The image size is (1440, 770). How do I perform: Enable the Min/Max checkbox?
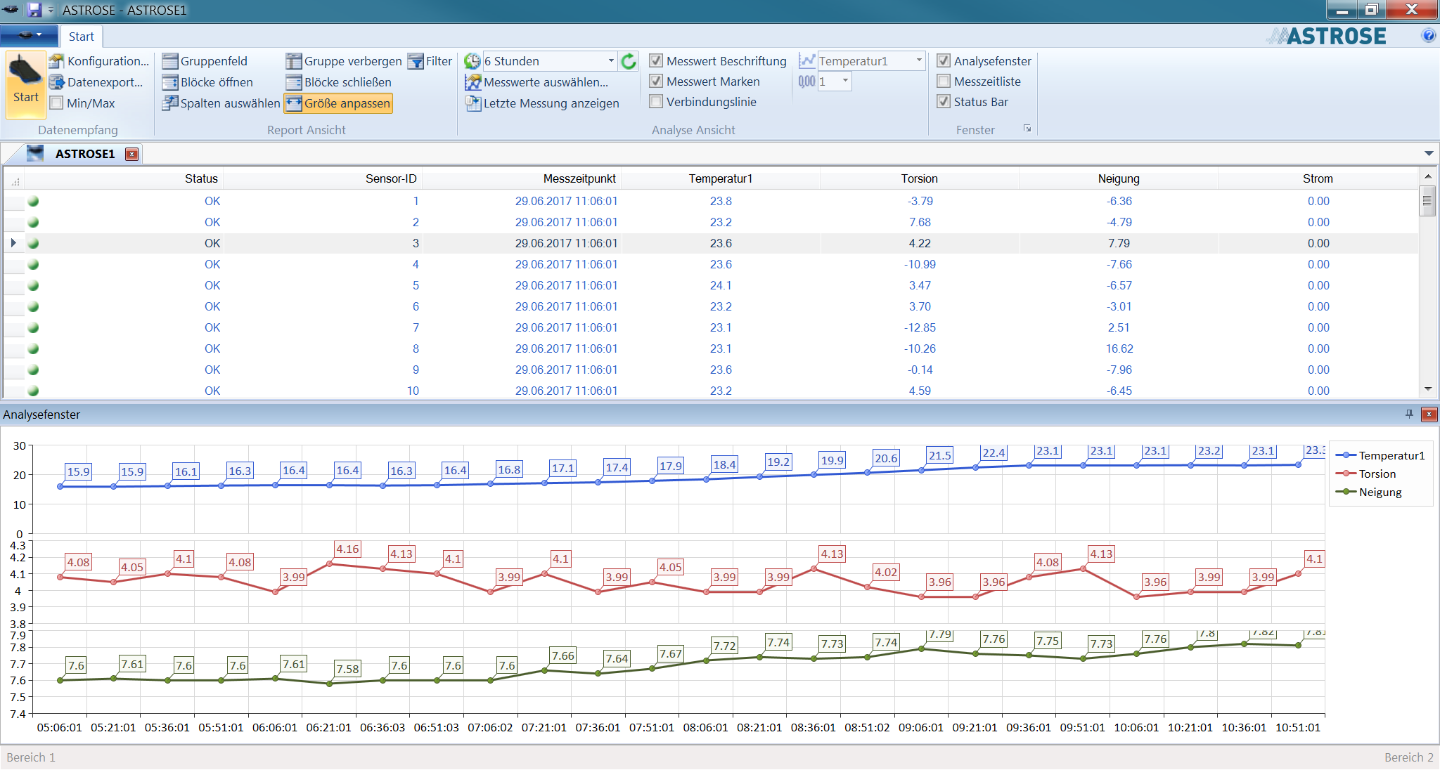coord(57,103)
